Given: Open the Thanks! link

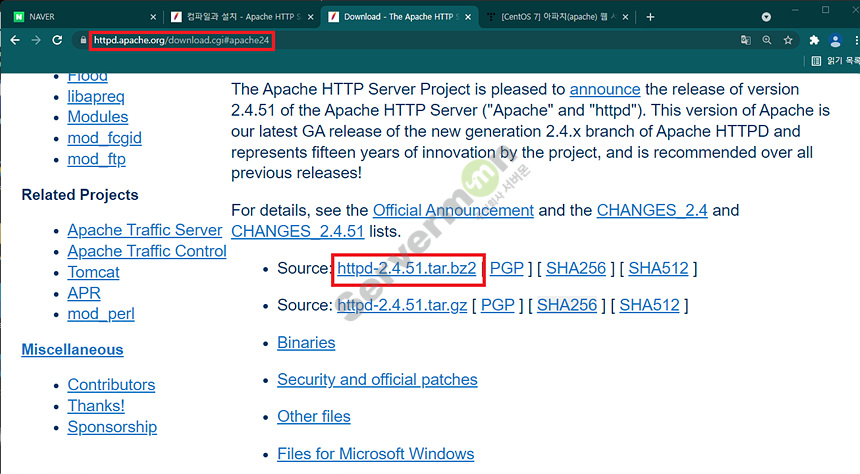Looking at the screenshot, I should 96,405.
